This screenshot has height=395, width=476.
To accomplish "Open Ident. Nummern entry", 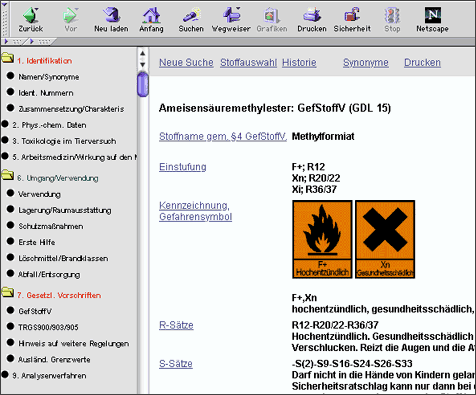I will pos(46,93).
